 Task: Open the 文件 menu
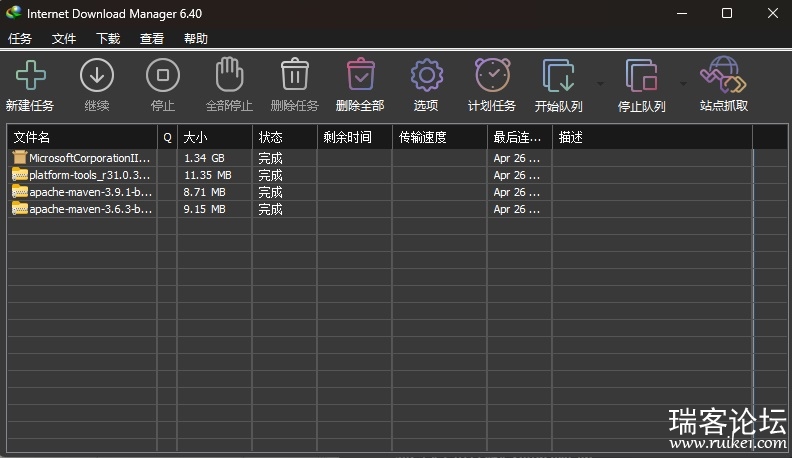(64, 39)
